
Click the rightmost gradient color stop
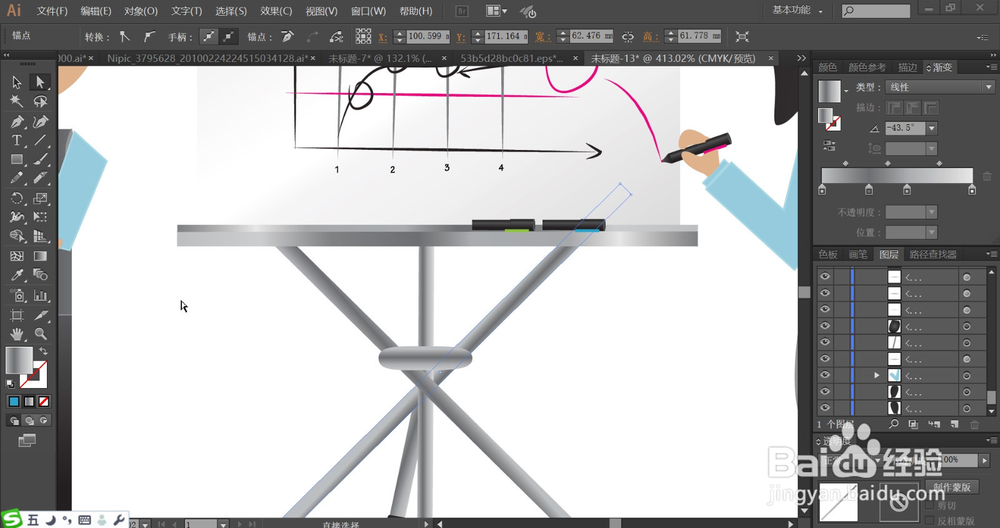point(971,189)
